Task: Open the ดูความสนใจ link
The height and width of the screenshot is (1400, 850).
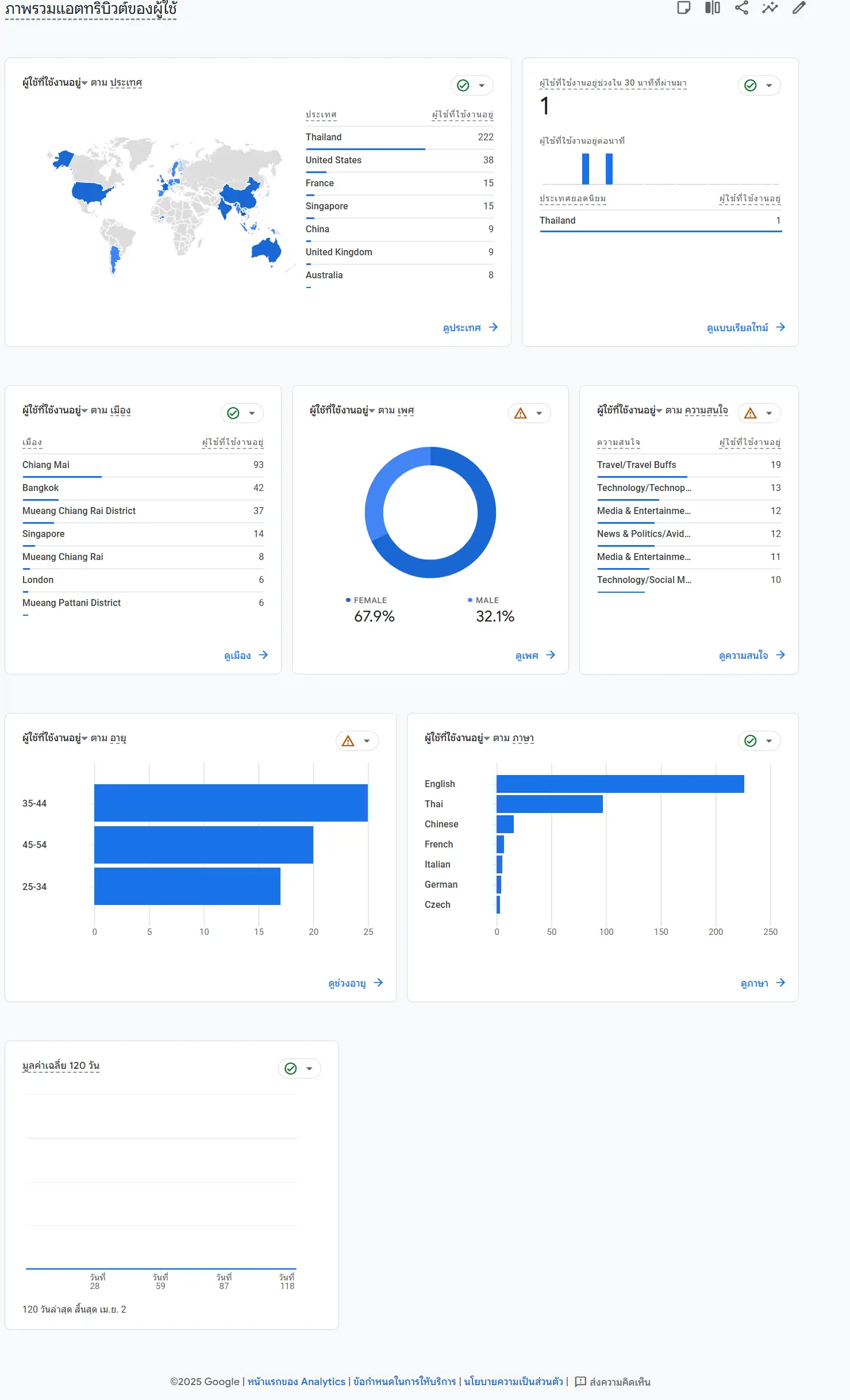Action: point(752,655)
